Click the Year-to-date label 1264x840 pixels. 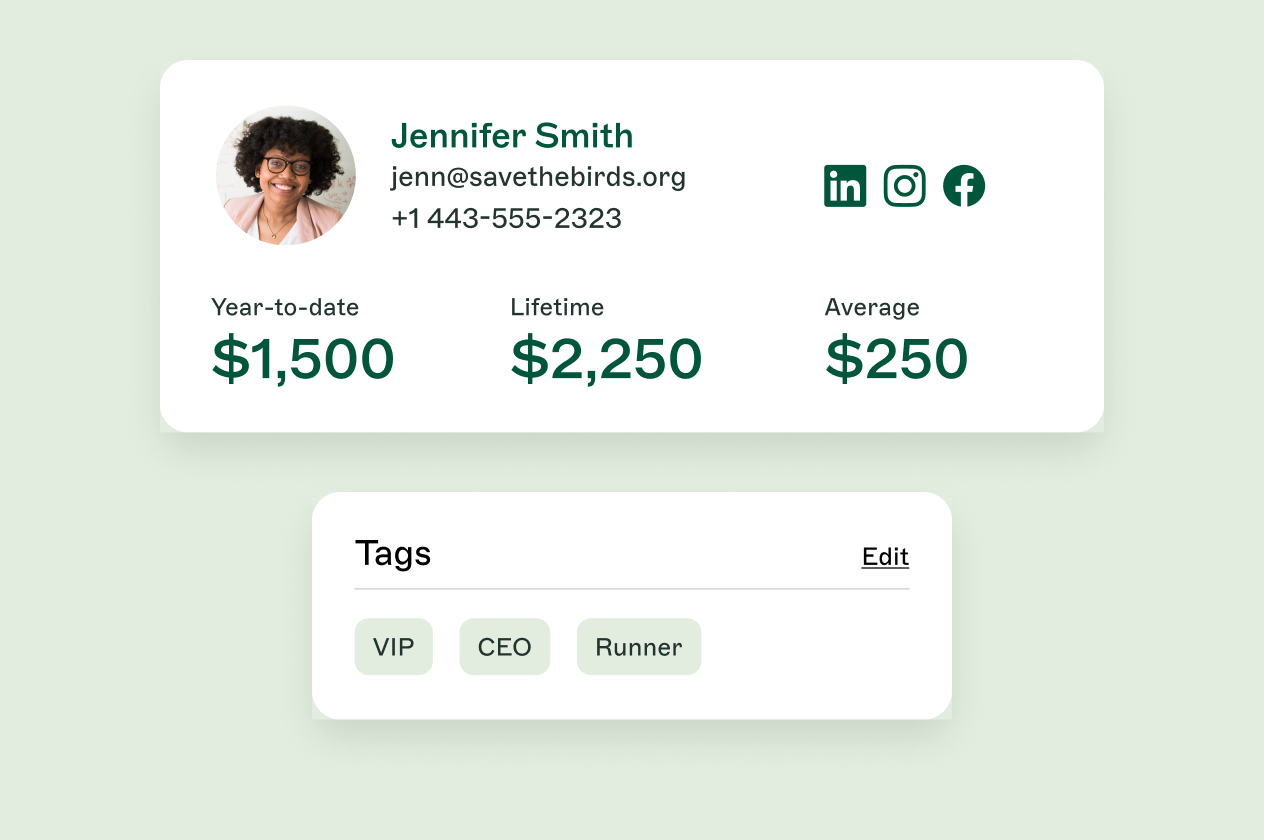(x=285, y=307)
